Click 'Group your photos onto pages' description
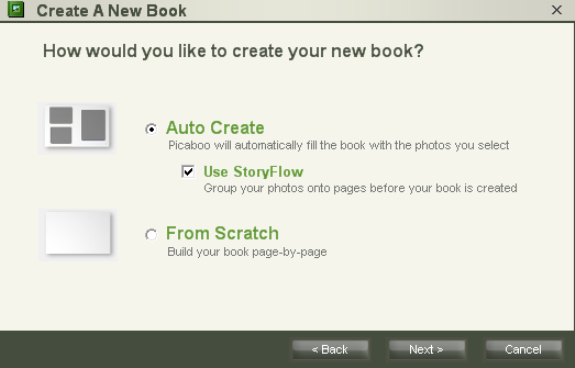This screenshot has width=575, height=368. coord(360,188)
